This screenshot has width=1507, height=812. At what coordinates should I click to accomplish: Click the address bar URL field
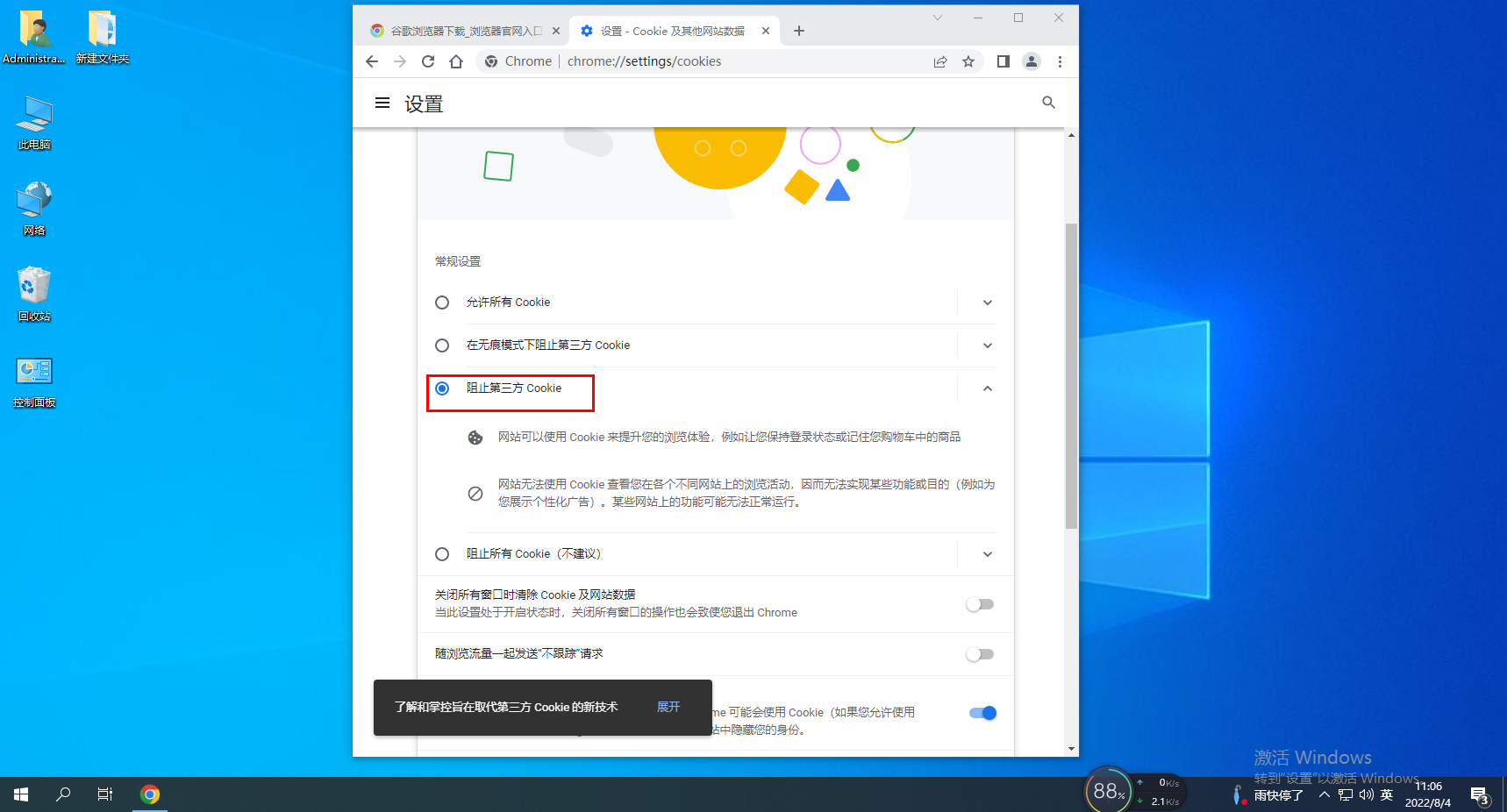tap(645, 61)
